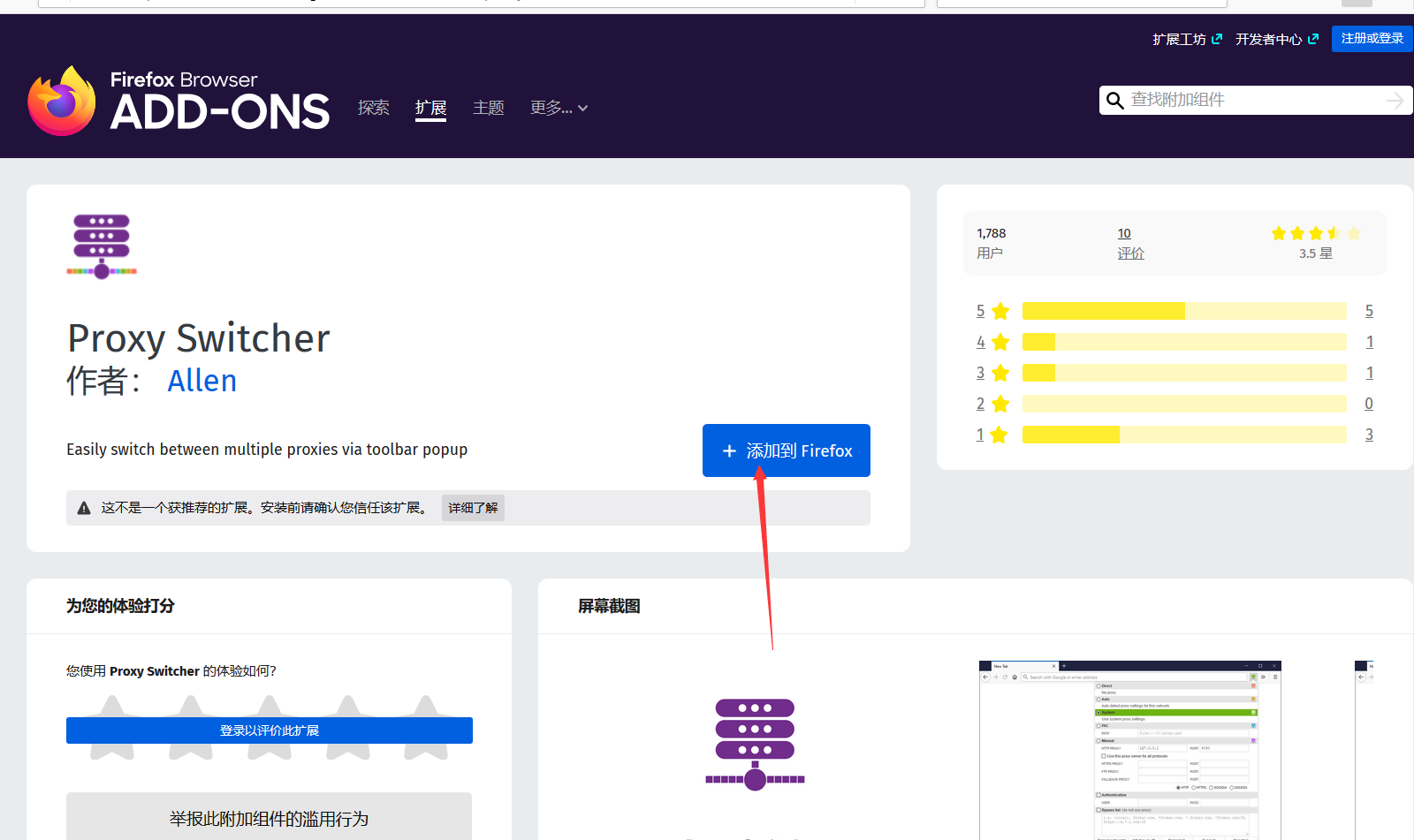Open the 扩展工坊 external link
Viewport: 1414px width, 840px height.
[x=1187, y=39]
